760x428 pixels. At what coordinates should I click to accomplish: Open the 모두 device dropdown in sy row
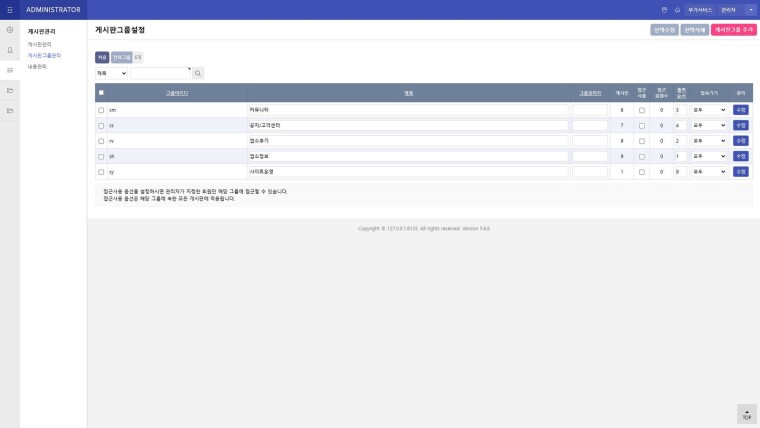click(709, 172)
